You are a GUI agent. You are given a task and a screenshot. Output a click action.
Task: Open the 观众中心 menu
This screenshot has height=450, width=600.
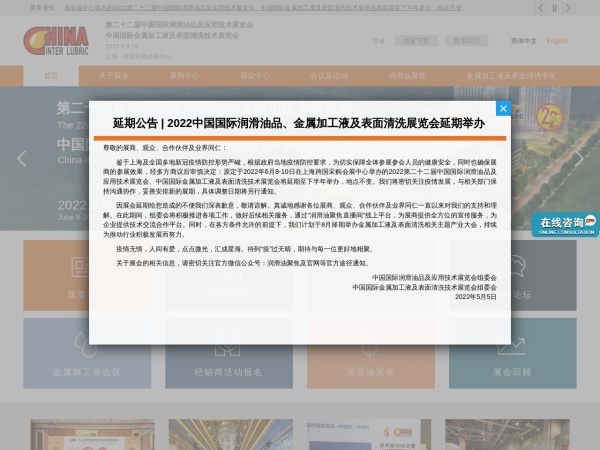[x=254, y=76]
